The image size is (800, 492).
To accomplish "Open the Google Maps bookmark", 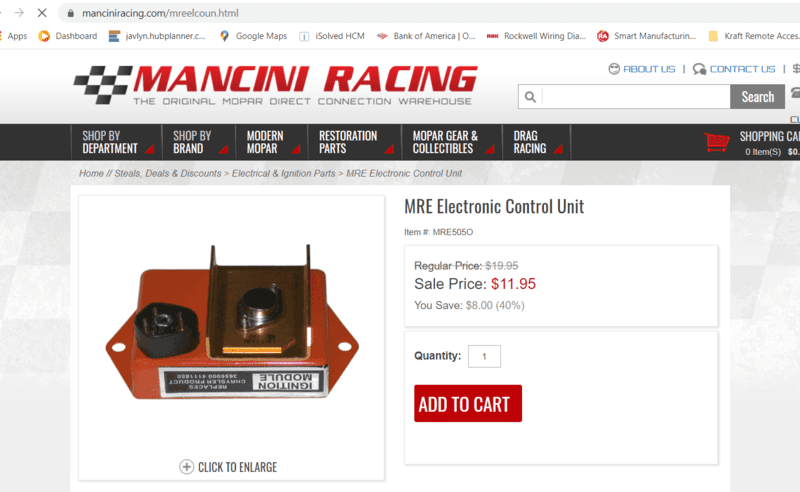I will pos(254,36).
